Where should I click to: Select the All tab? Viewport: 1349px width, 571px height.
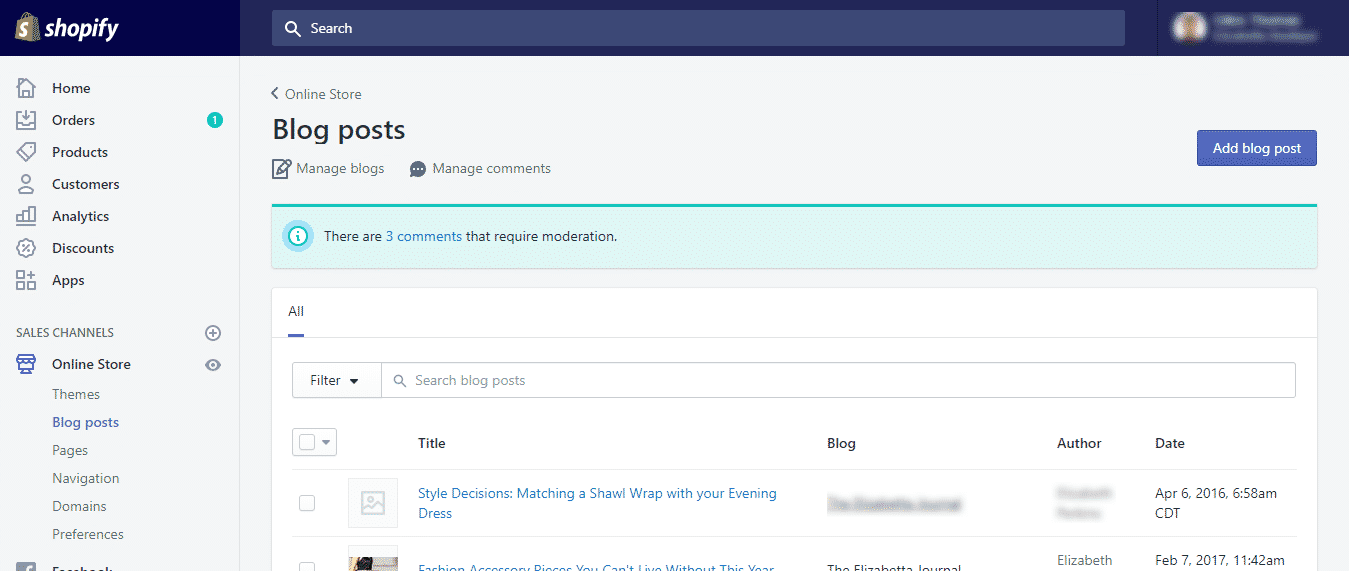(296, 312)
